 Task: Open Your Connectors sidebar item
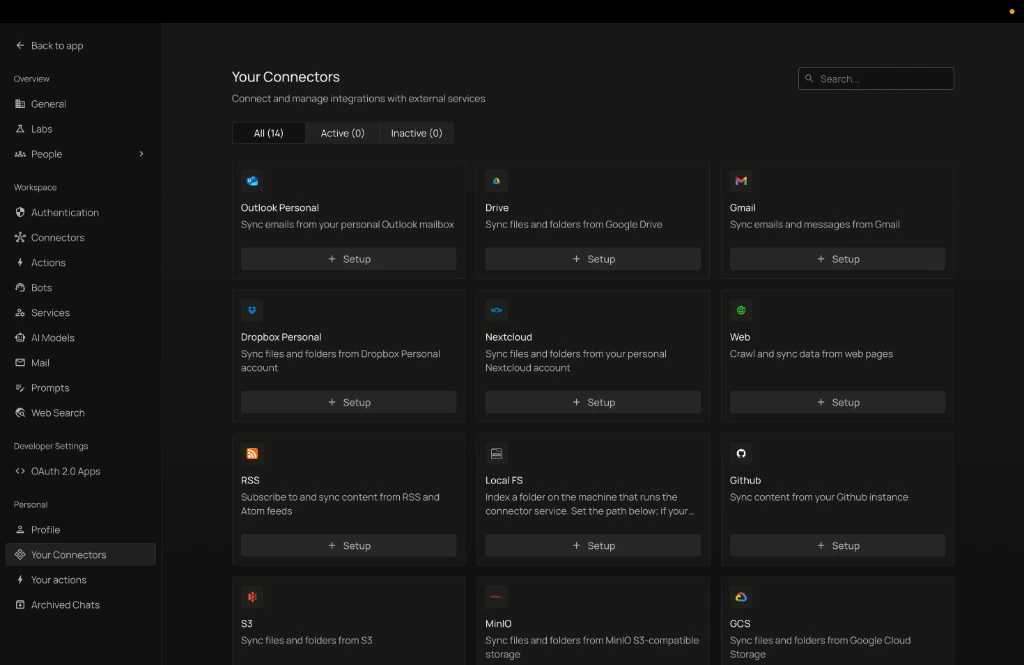80,555
